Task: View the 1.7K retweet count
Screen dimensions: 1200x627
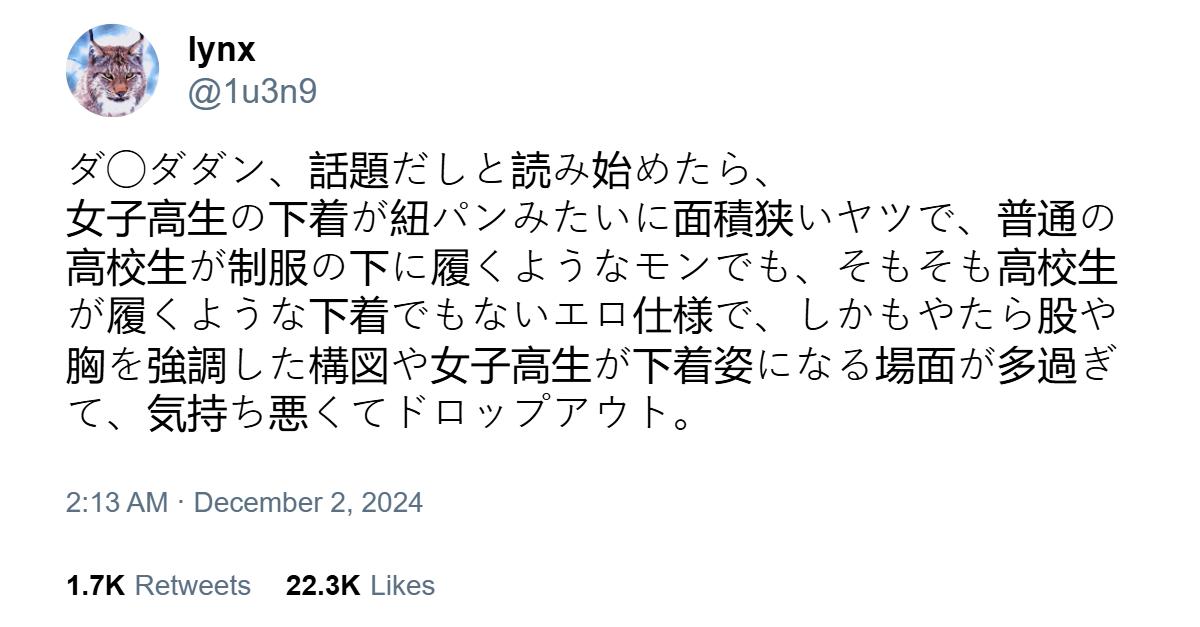Action: (x=95, y=585)
